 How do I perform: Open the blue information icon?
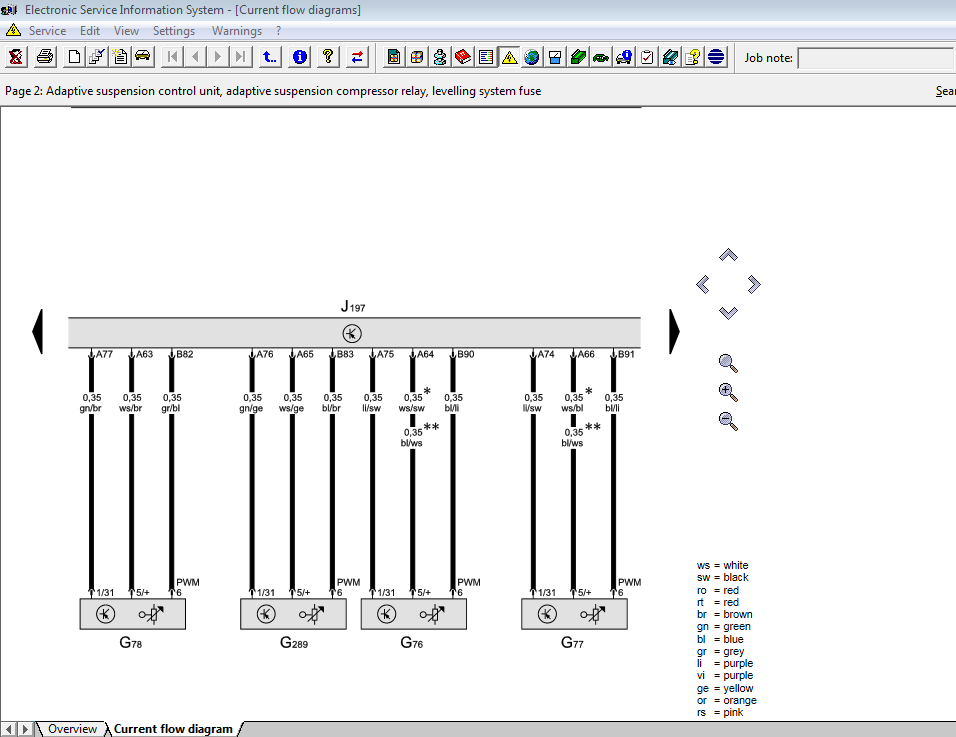[x=299, y=57]
